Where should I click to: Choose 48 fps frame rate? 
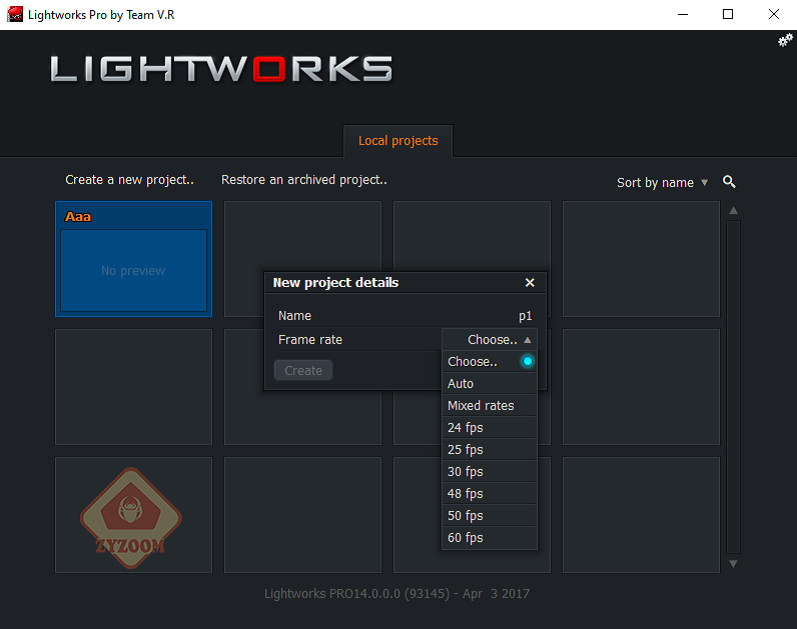point(489,493)
